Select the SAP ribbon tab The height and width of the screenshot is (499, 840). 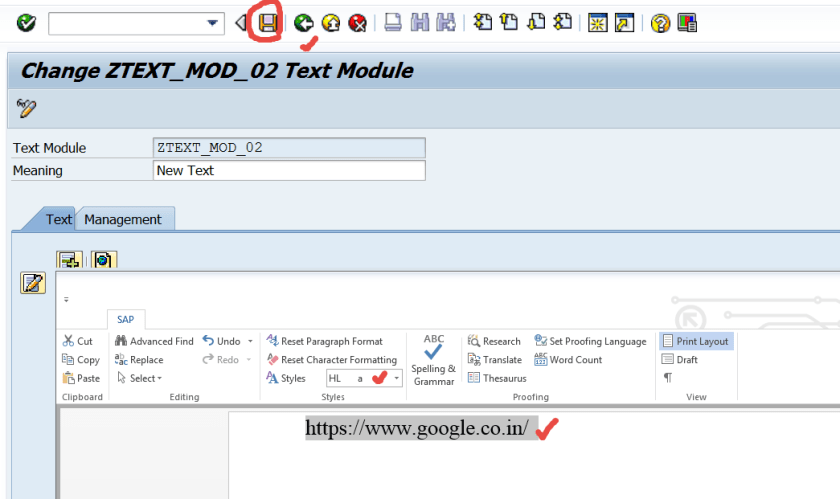click(125, 319)
